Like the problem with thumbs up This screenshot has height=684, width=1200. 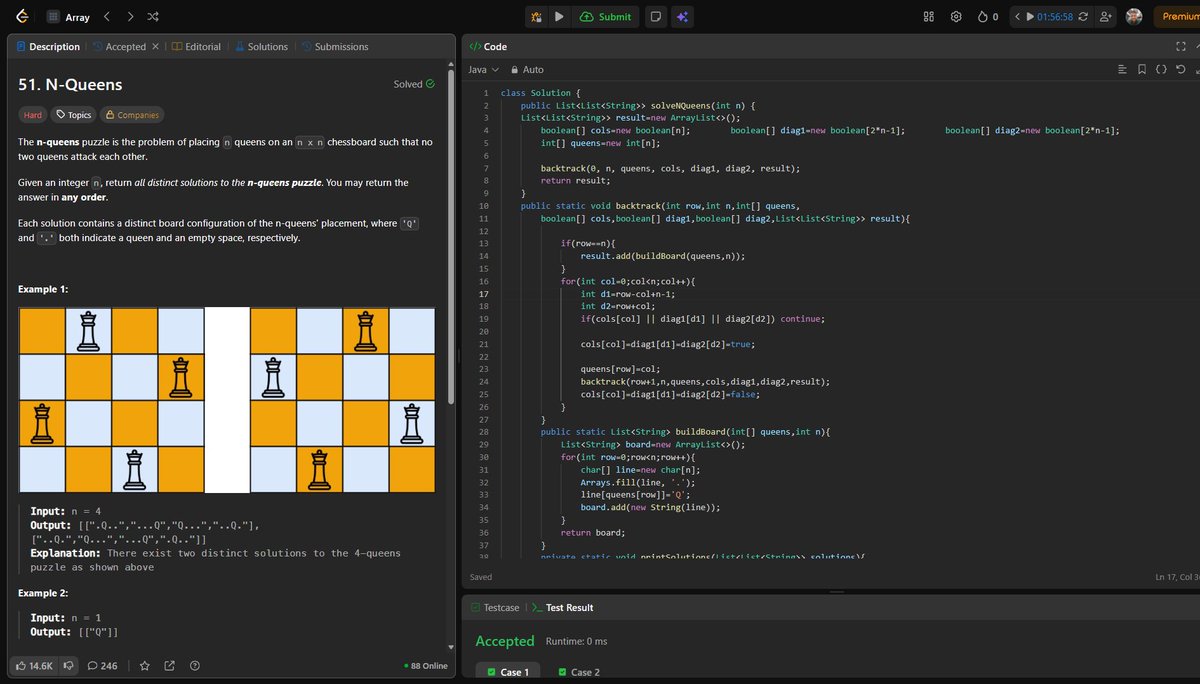[x=33, y=665]
